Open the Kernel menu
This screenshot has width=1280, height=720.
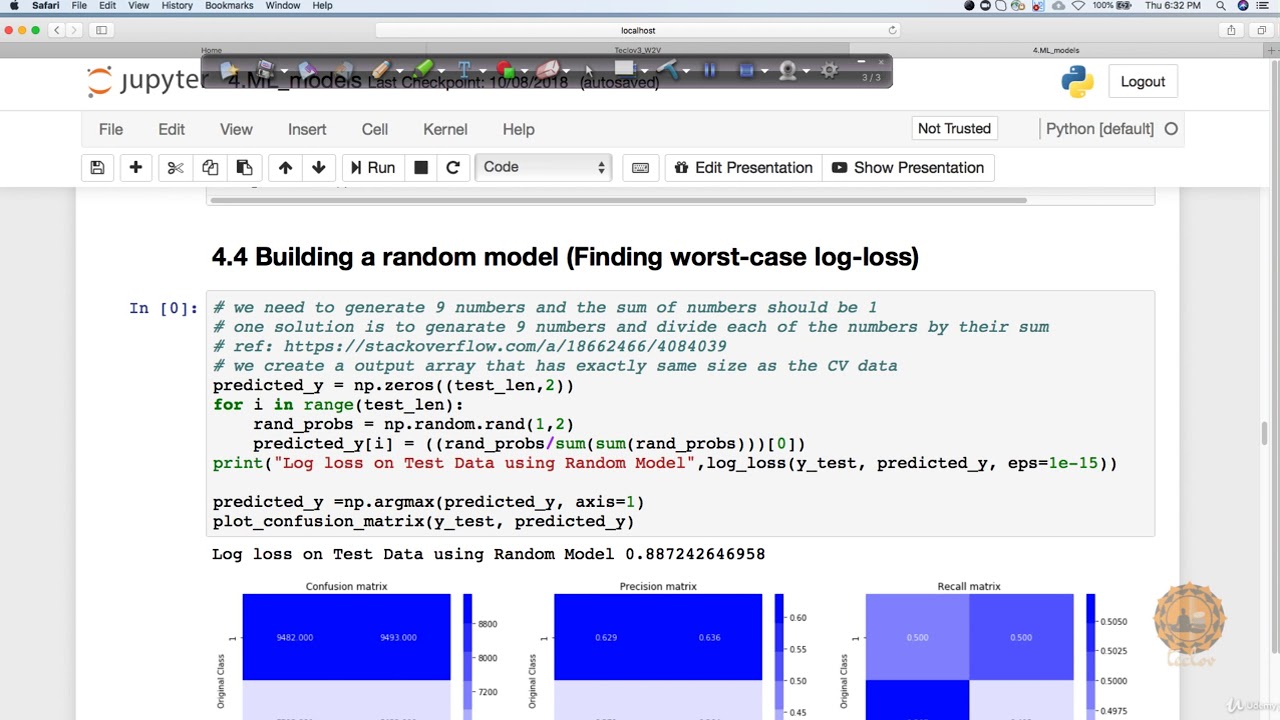445,129
